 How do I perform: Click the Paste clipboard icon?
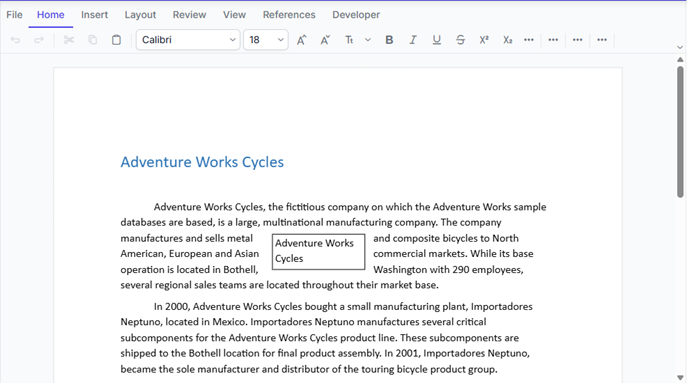[116, 40]
